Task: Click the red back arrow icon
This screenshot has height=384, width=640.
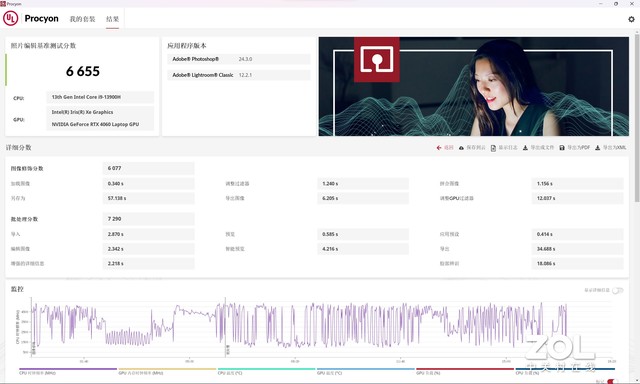Action: coord(439,148)
